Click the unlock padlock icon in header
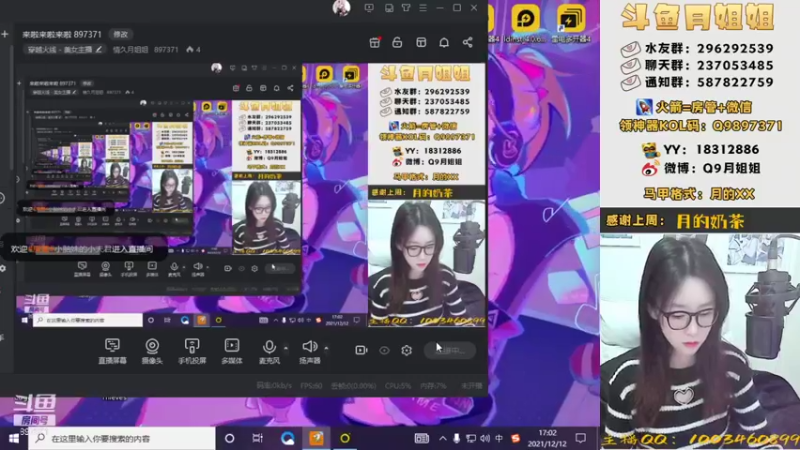The height and width of the screenshot is (450, 800). tap(397, 42)
